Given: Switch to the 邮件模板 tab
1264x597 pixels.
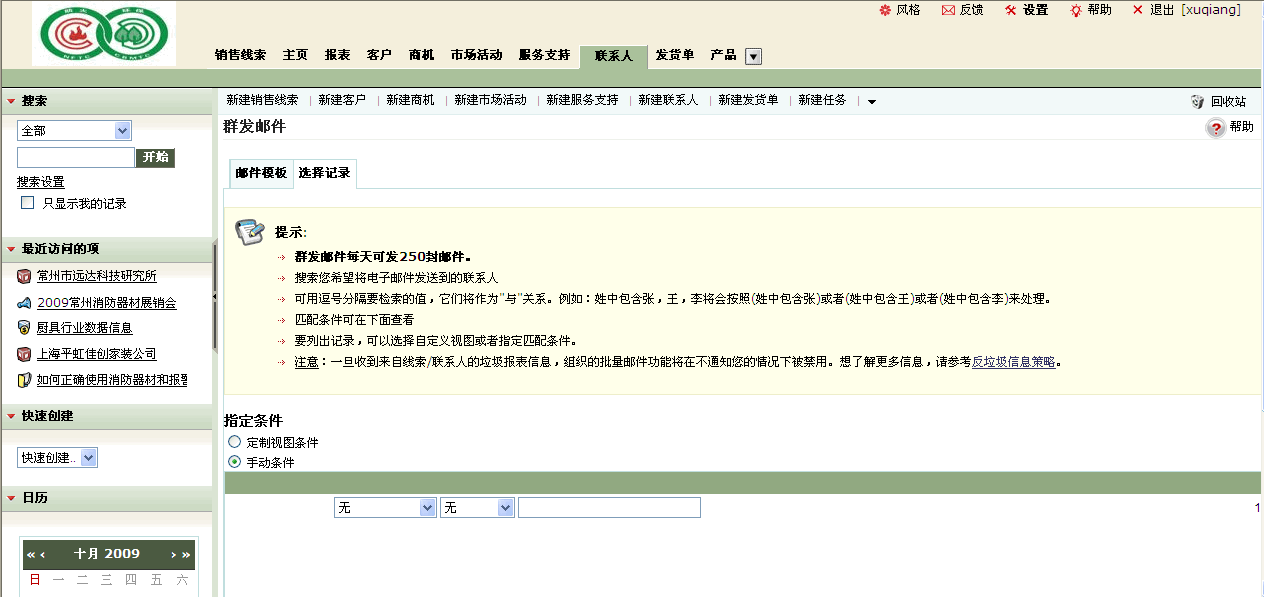Looking at the screenshot, I should (x=261, y=173).
